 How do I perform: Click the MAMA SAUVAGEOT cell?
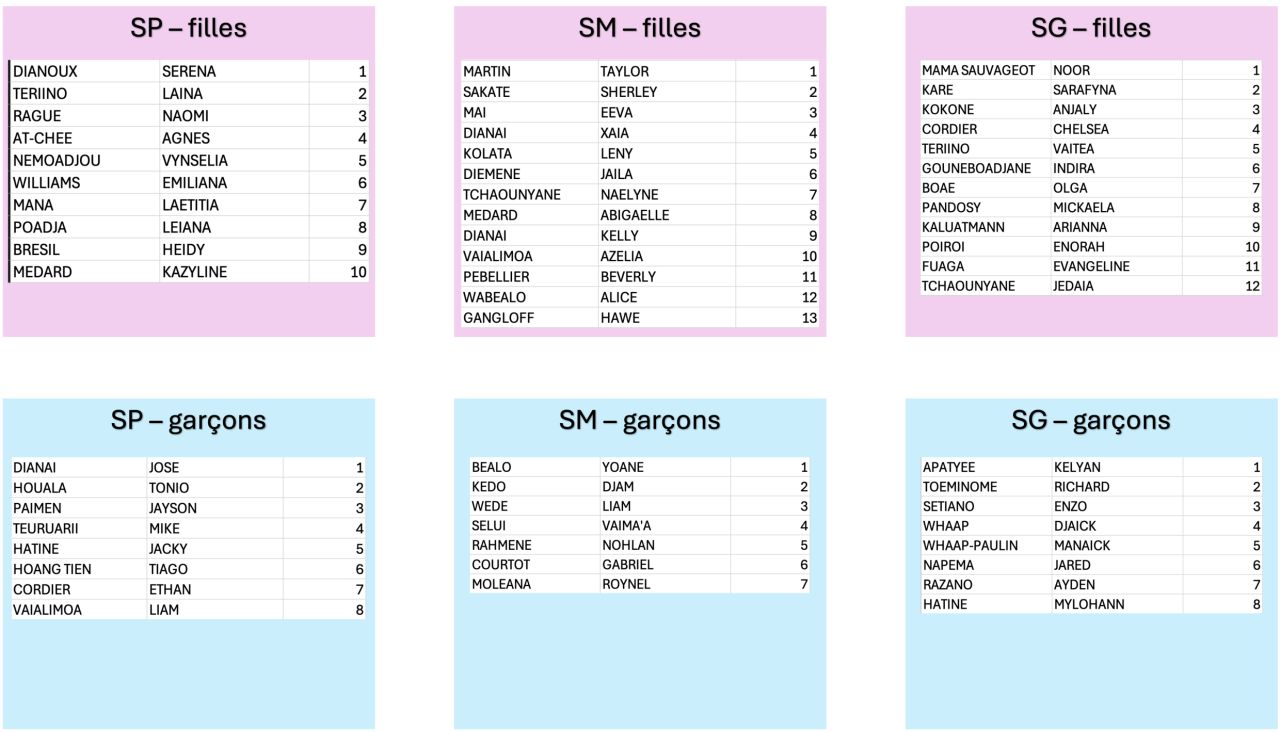coord(985,70)
